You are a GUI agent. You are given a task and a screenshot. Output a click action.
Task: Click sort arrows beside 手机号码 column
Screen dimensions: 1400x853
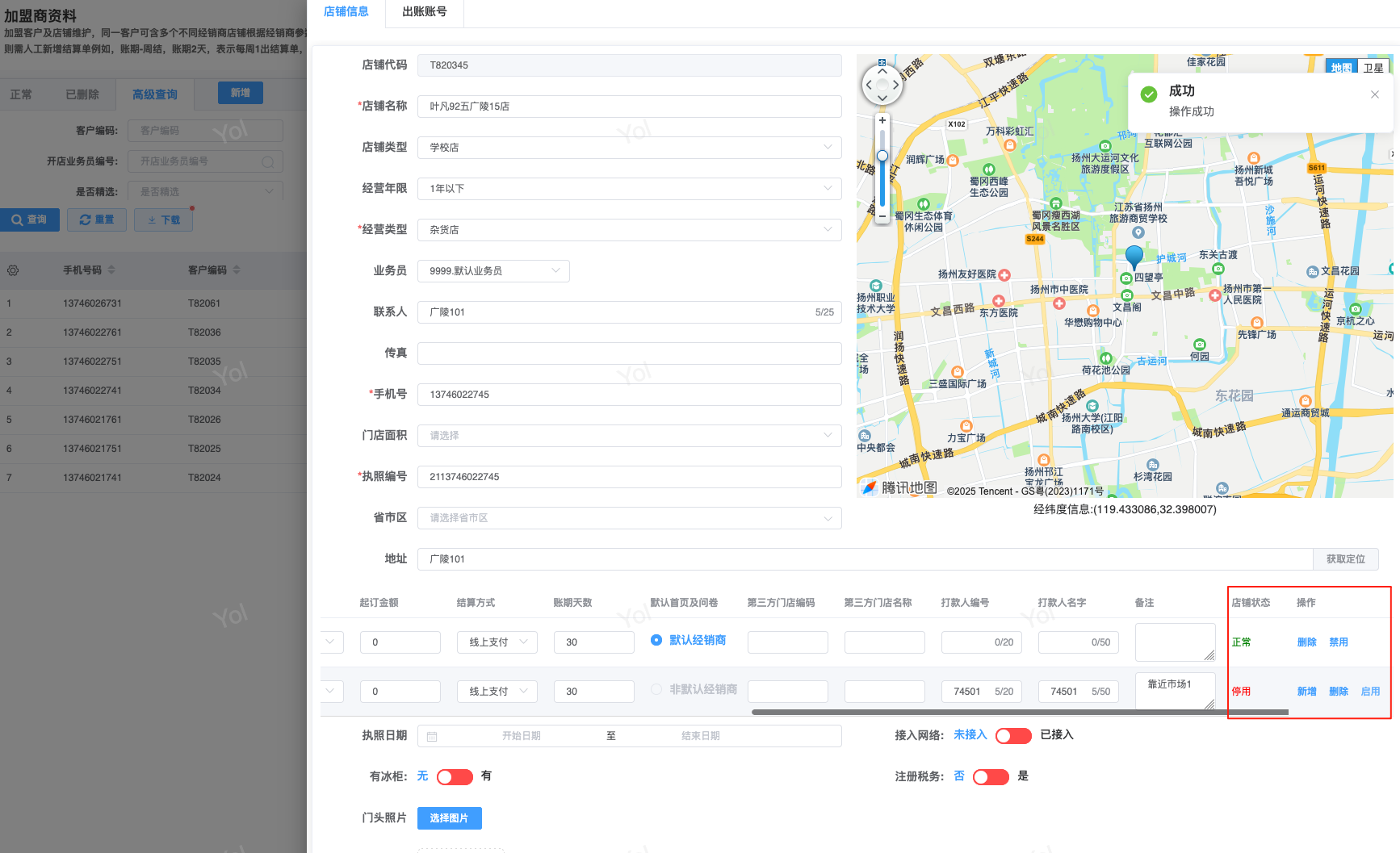111,270
